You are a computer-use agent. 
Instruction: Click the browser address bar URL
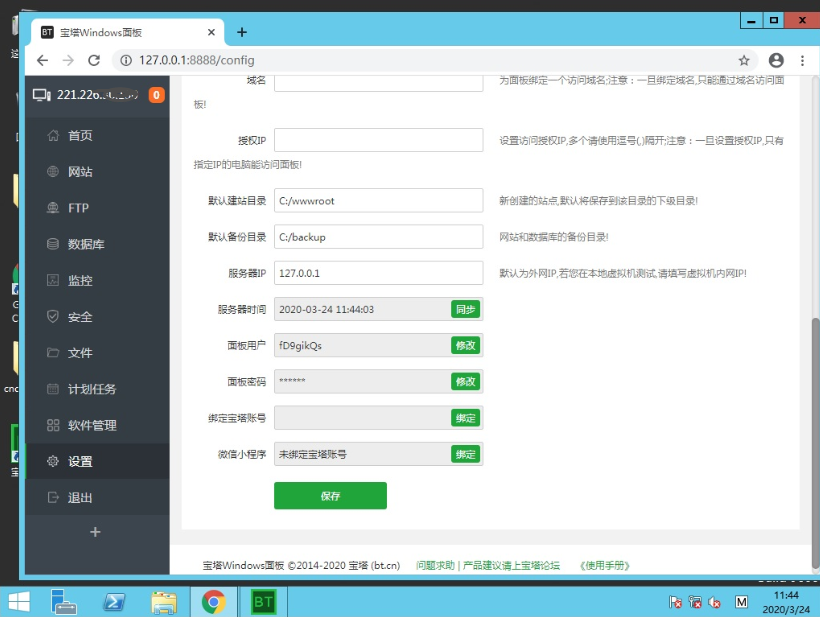(x=197, y=61)
